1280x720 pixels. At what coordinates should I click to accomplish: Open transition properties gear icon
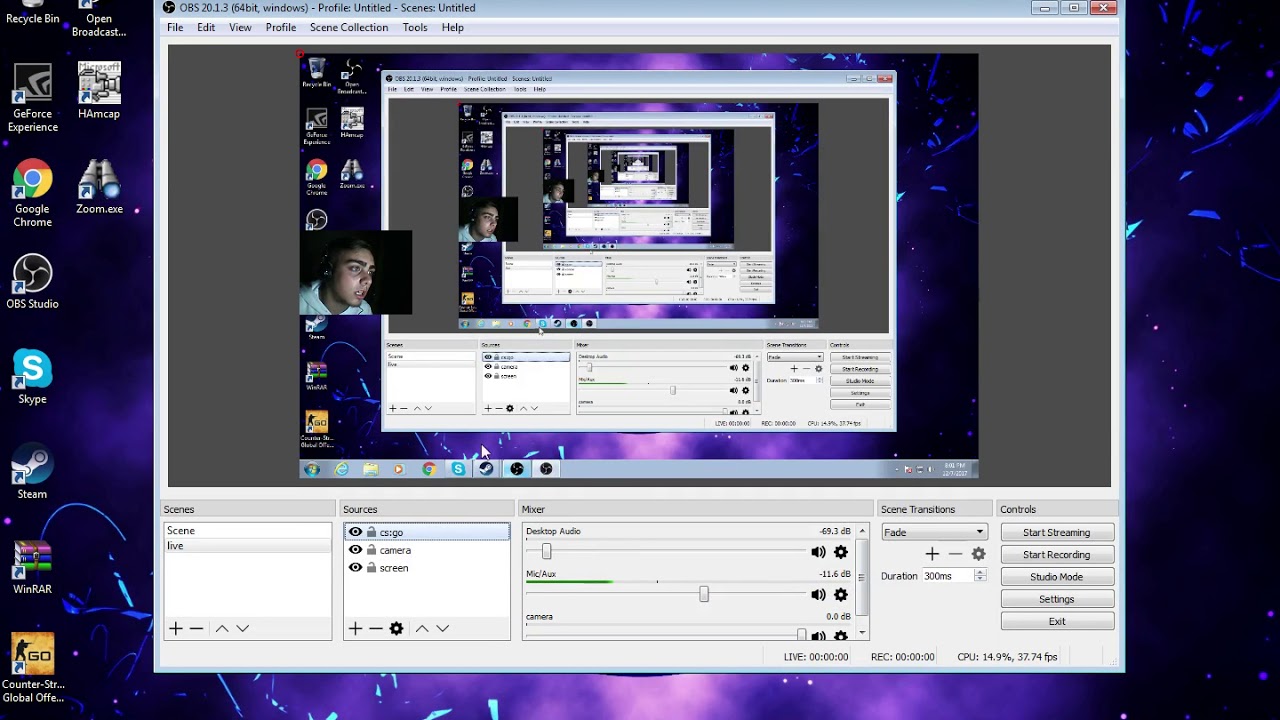[978, 554]
